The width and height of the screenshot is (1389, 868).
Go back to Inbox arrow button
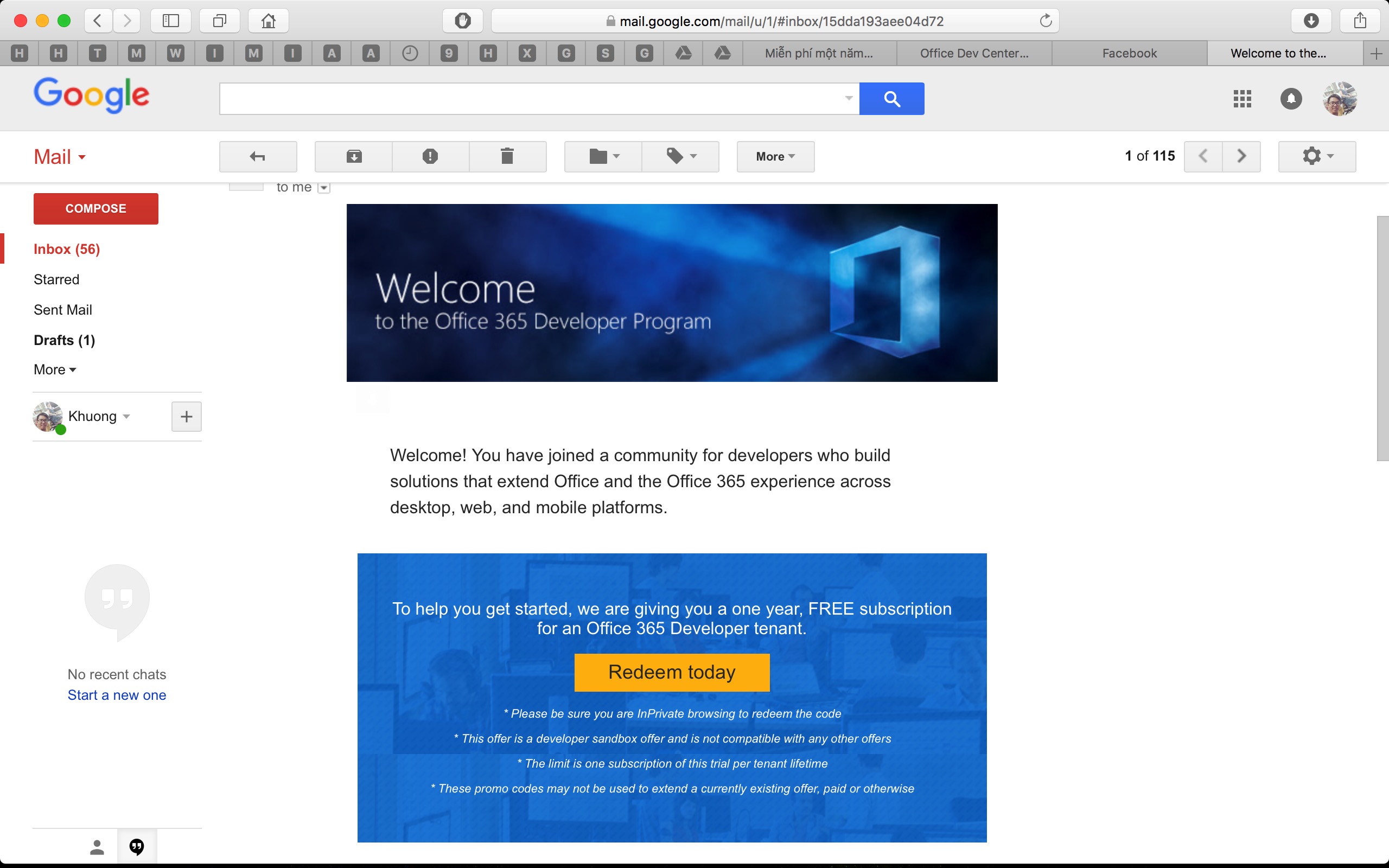pyautogui.click(x=258, y=156)
